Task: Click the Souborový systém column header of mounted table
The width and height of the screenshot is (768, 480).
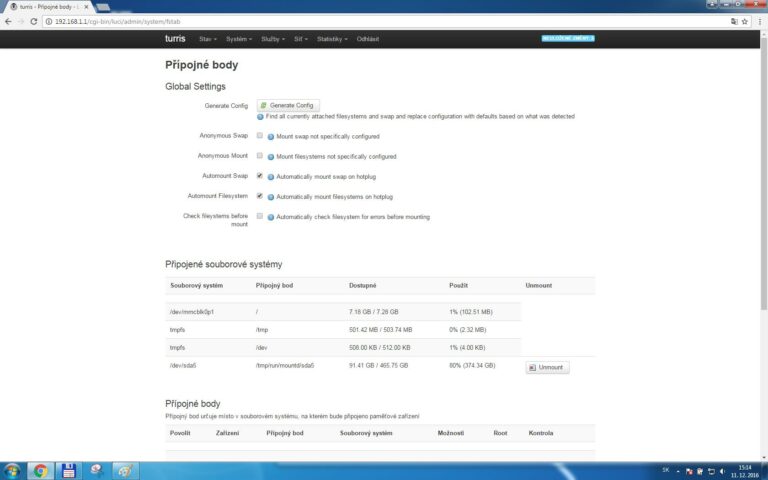Action: tap(196, 286)
